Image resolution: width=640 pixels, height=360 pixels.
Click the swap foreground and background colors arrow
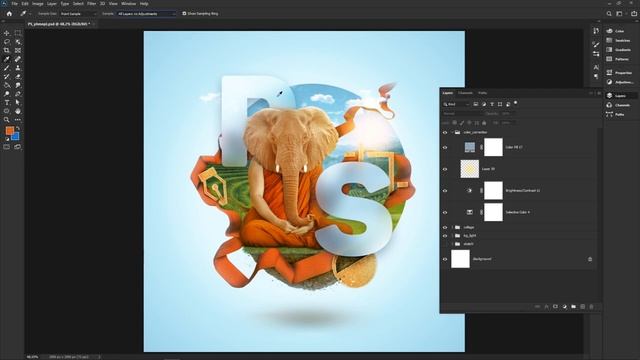point(18,128)
